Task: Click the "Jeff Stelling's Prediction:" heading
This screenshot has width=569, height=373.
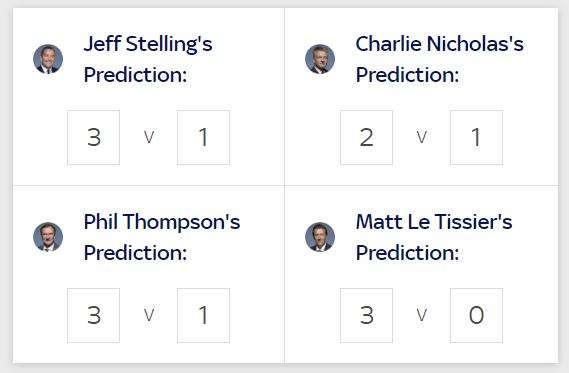Action: tap(148, 59)
